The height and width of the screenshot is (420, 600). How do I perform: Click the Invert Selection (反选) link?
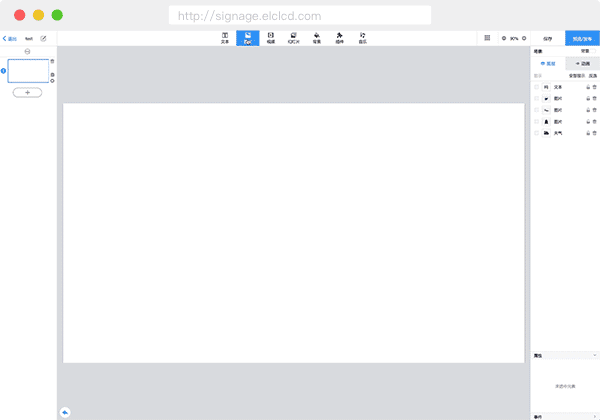click(593, 76)
